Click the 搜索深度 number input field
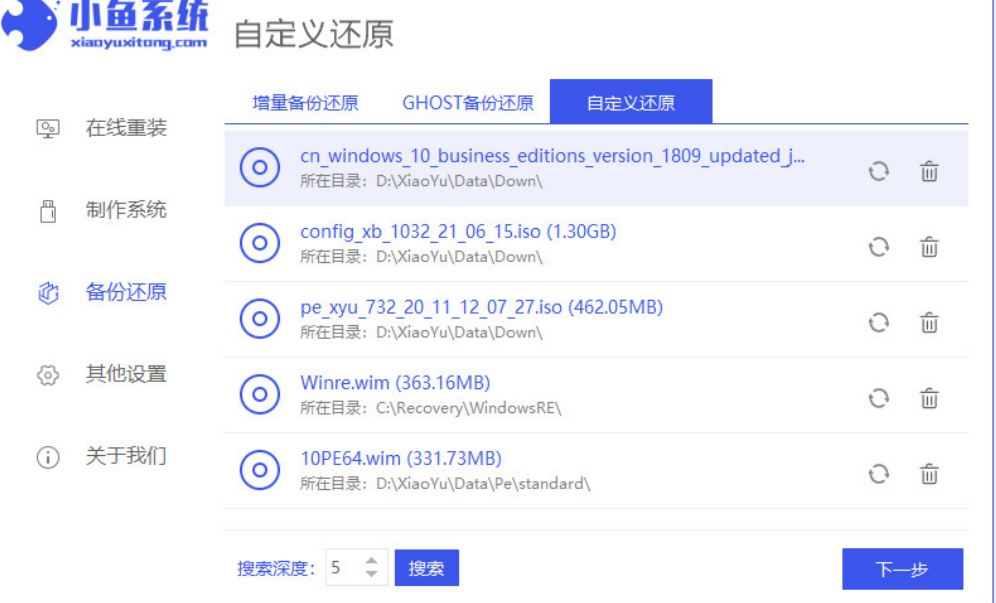This screenshot has height=603, width=996. (343, 568)
